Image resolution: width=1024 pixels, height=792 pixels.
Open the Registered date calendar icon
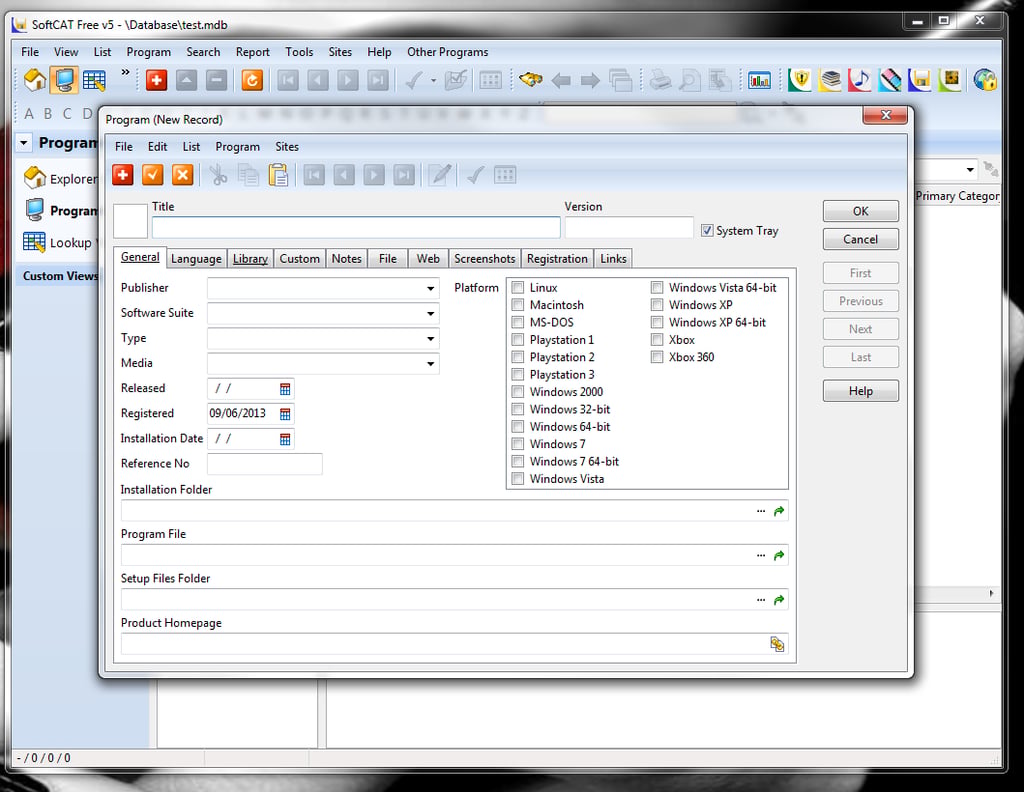tap(285, 414)
